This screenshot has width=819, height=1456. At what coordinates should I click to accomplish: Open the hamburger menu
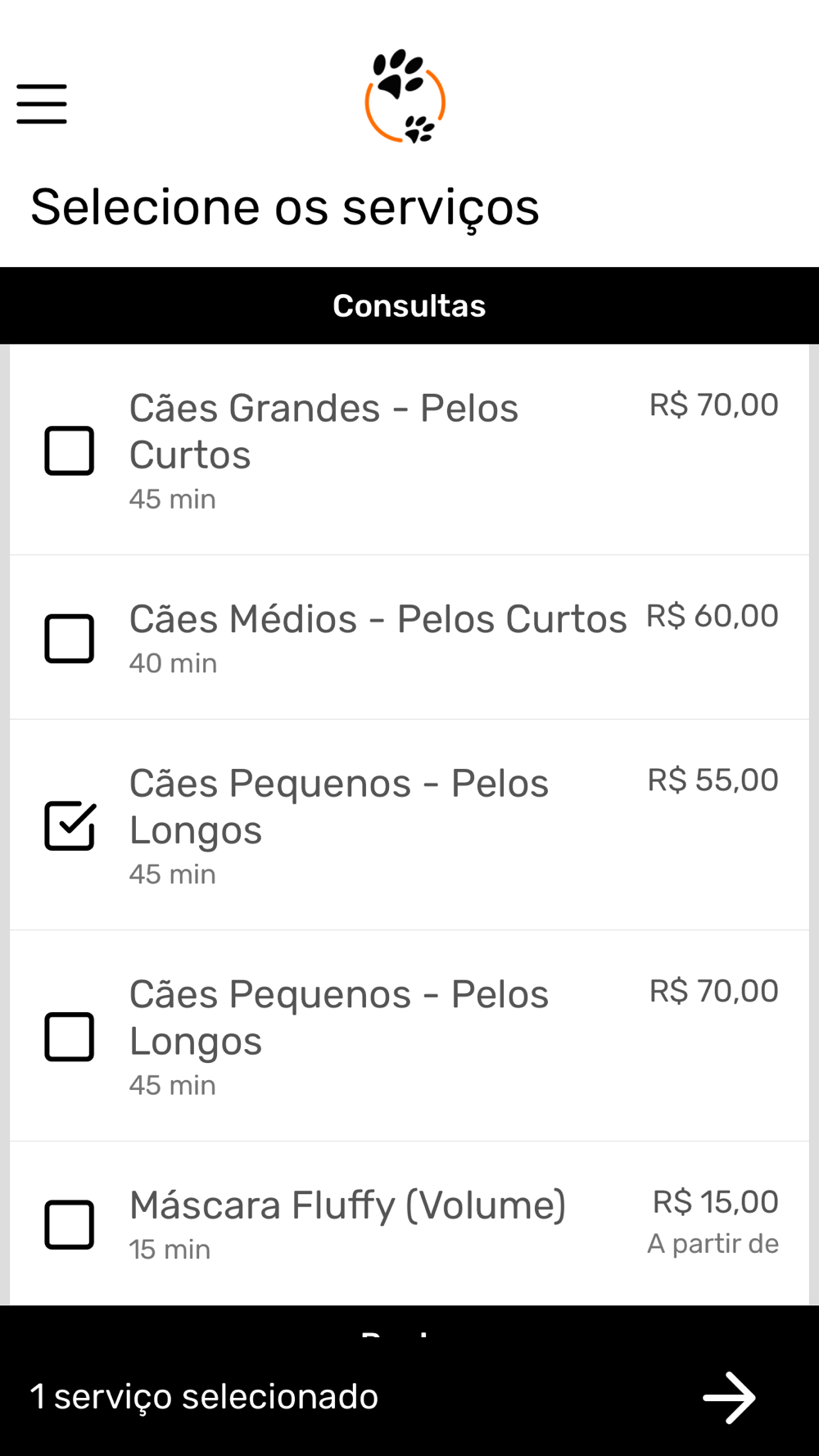click(42, 104)
